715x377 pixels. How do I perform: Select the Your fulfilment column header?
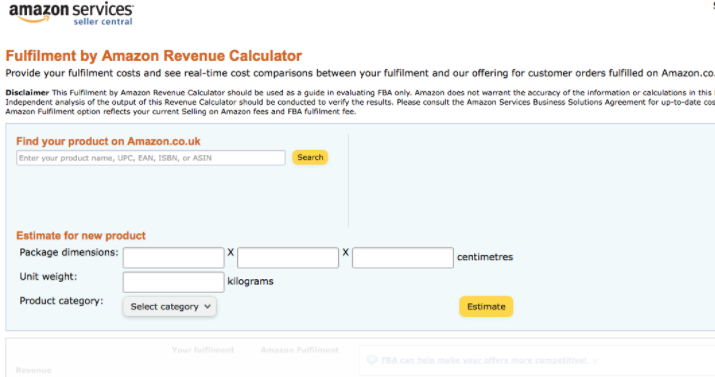203,350
